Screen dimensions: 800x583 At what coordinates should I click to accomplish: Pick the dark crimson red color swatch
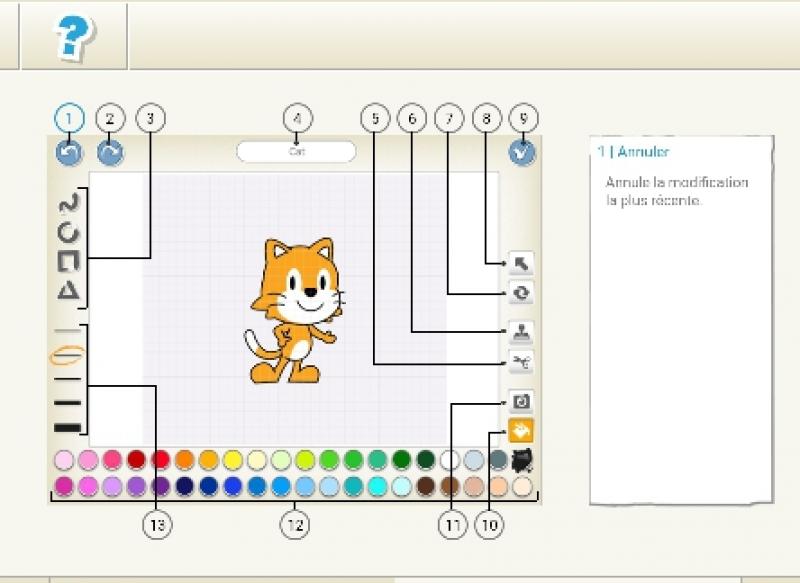point(136,460)
